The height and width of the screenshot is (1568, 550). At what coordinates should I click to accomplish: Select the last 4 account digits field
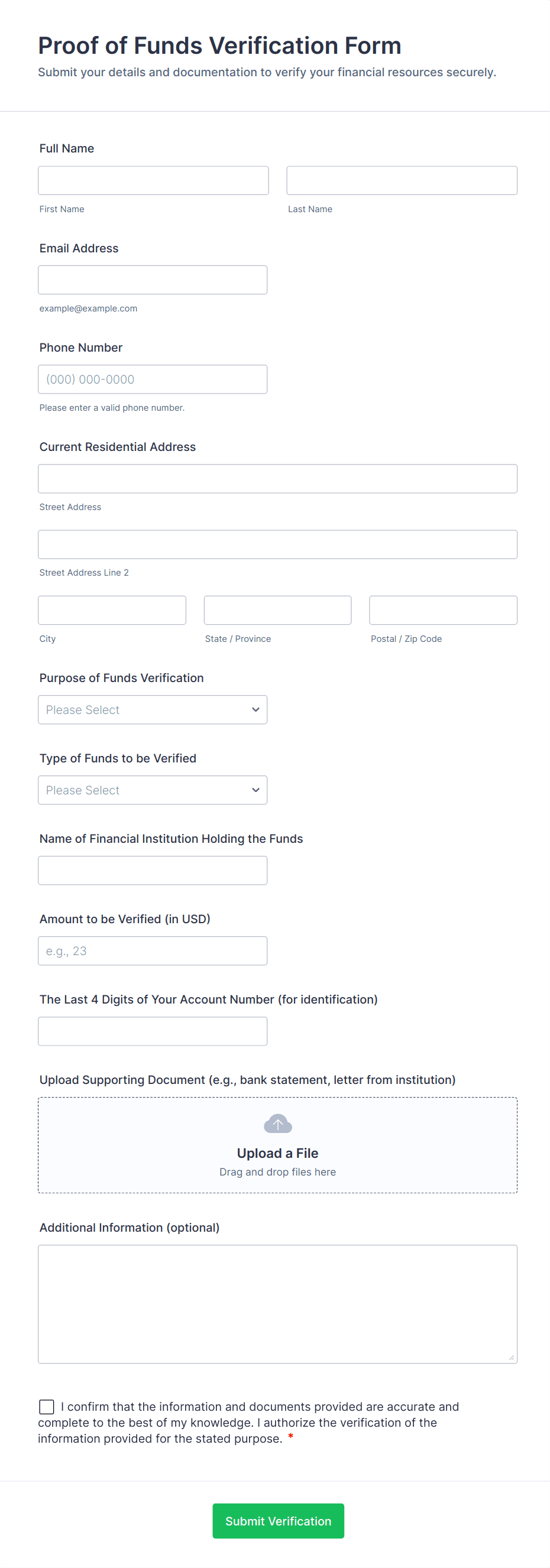152,1031
